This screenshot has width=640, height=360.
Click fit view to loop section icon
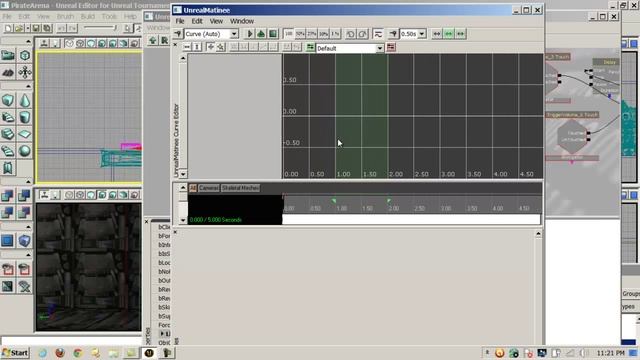[x=449, y=34]
